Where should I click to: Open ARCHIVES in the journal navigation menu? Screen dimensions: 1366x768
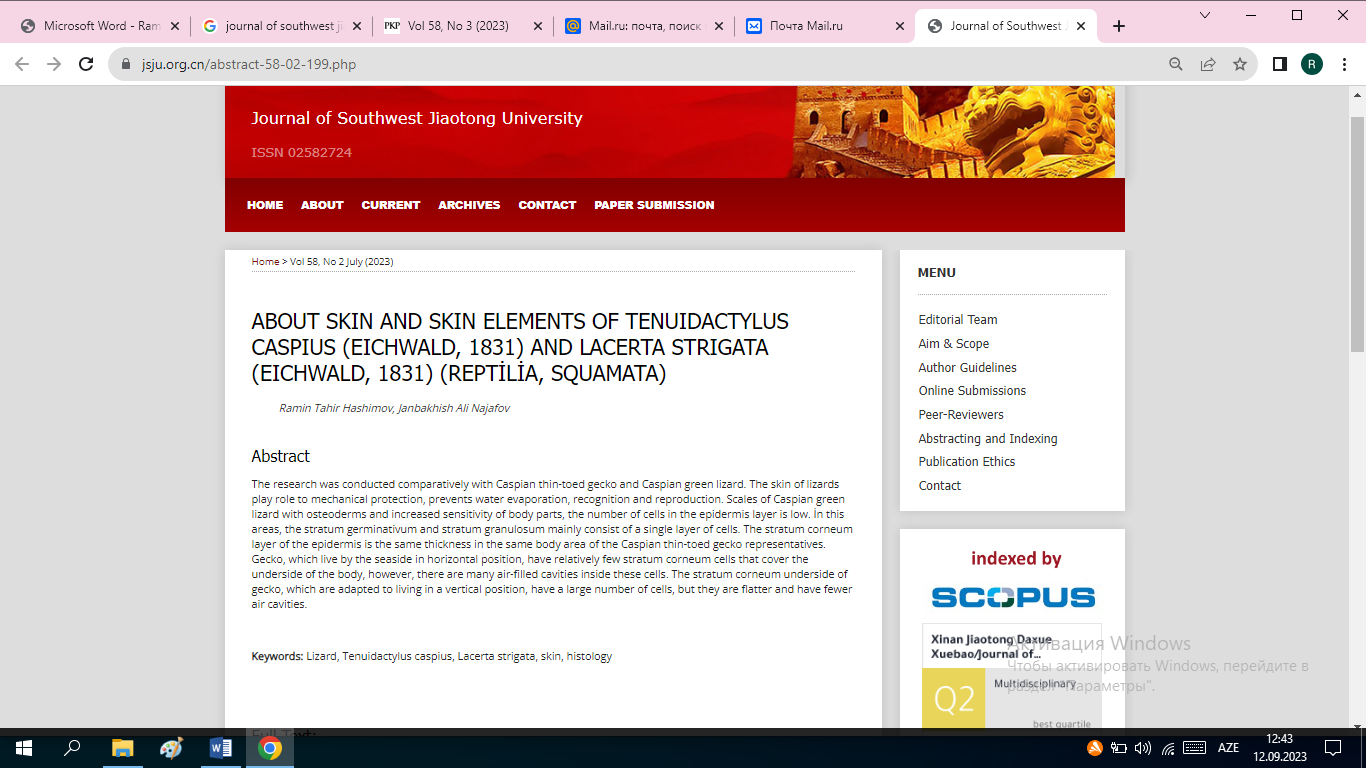469,205
